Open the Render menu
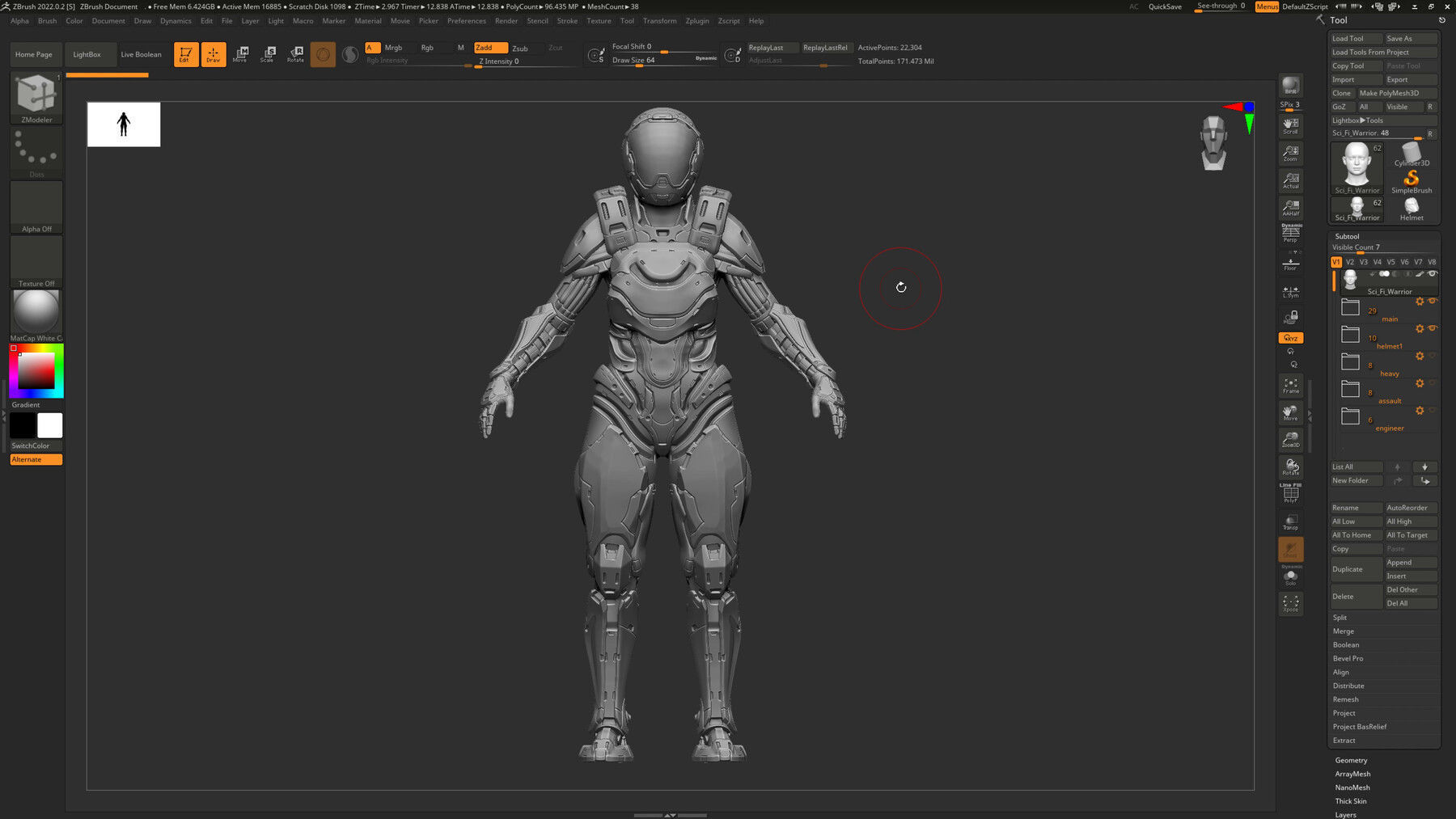Image resolution: width=1456 pixels, height=819 pixels. [506, 21]
